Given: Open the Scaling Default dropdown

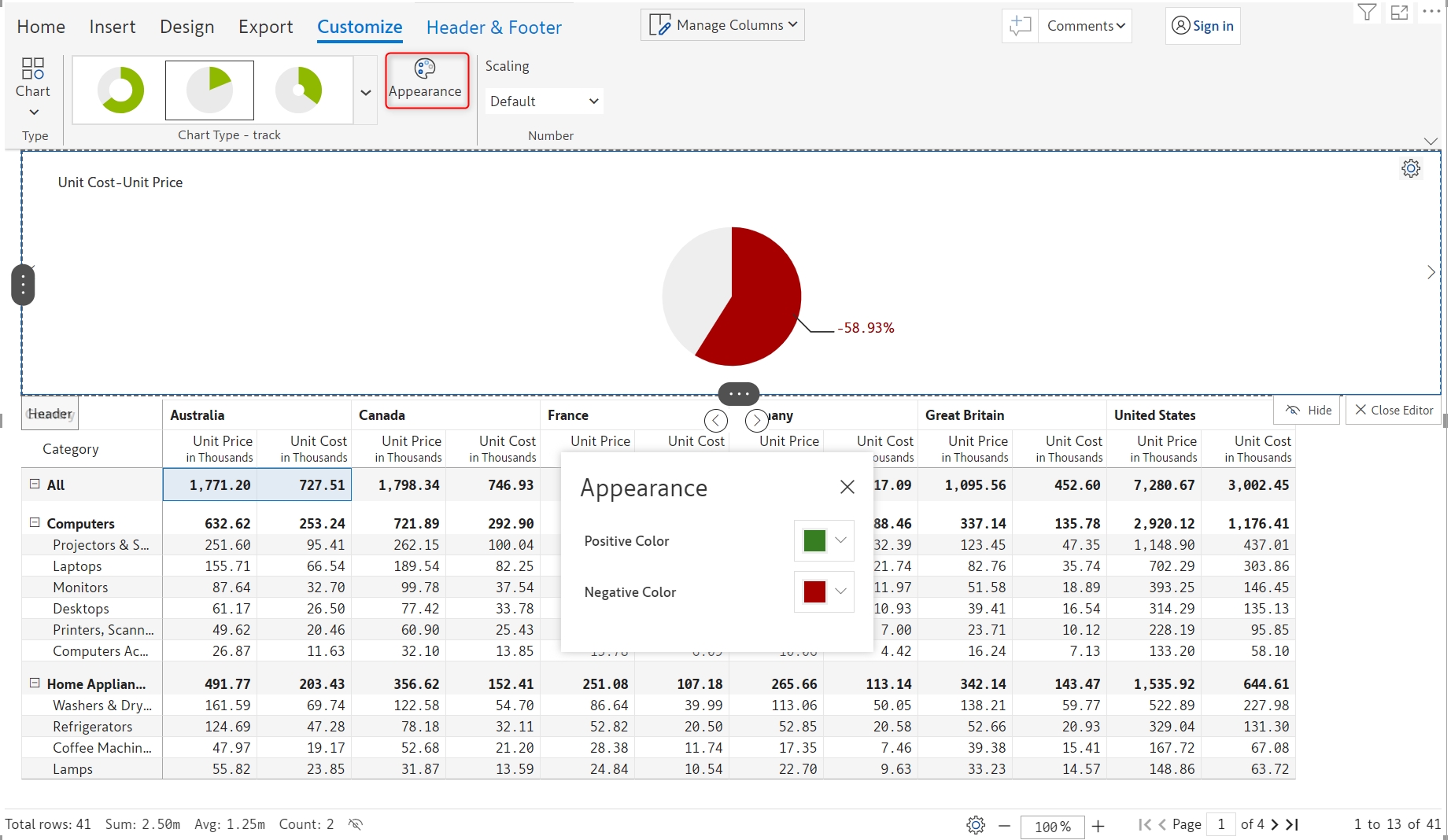Looking at the screenshot, I should pos(544,101).
